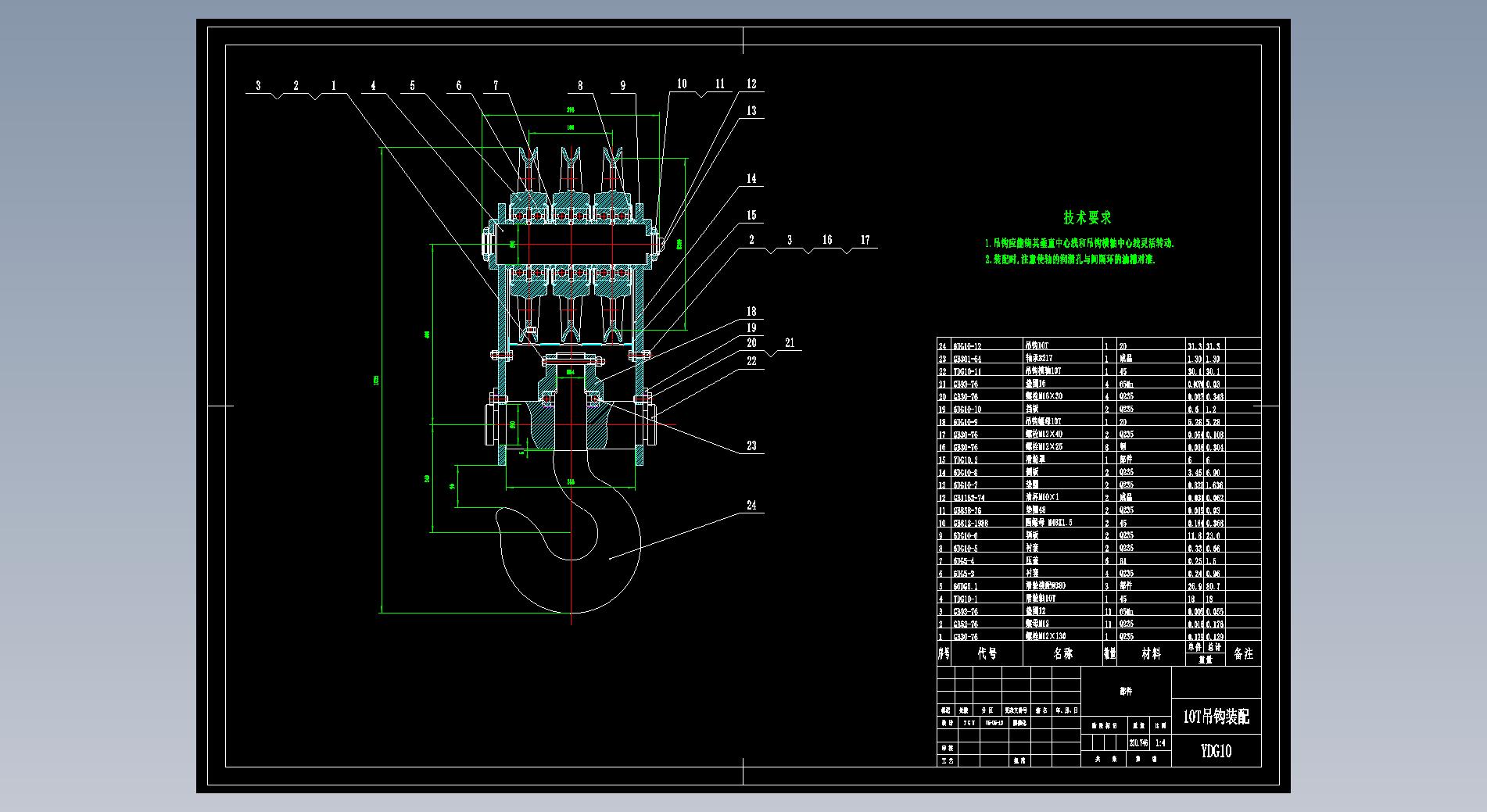Click the 名称 column header
This screenshot has height=812, width=1487.
1062,654
